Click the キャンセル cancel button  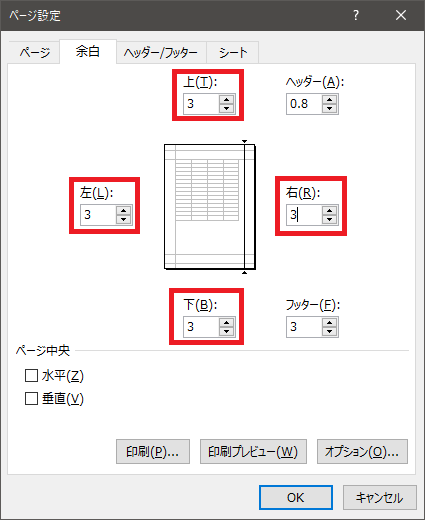[380, 497]
